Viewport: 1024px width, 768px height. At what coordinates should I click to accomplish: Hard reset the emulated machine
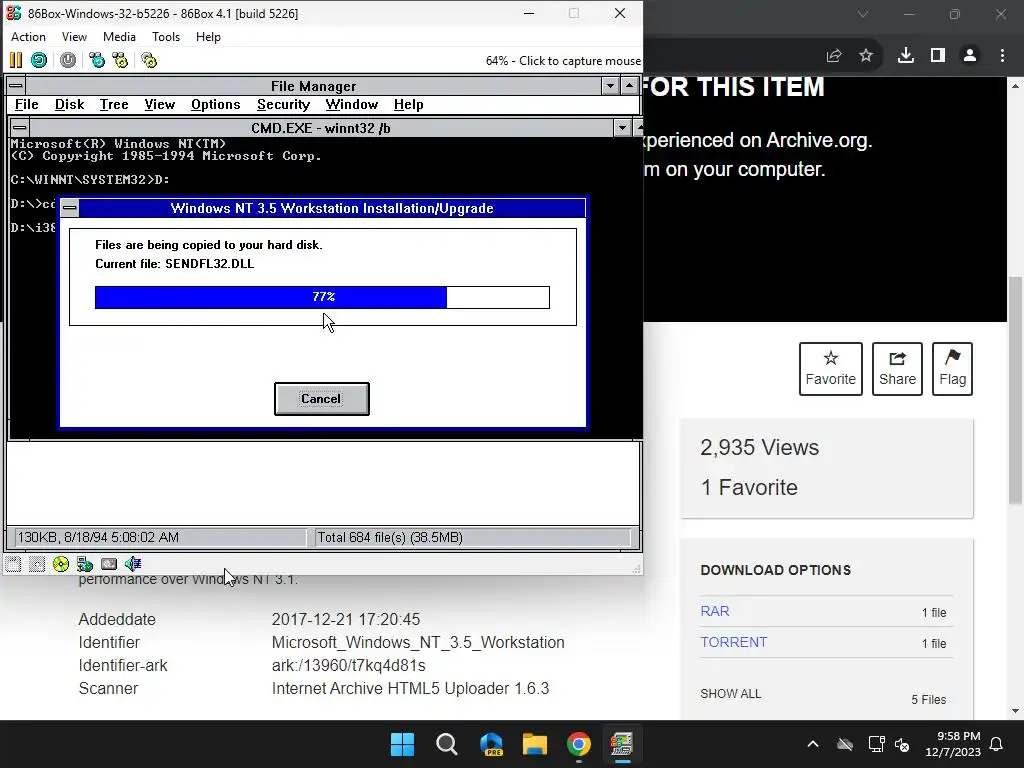tap(39, 61)
